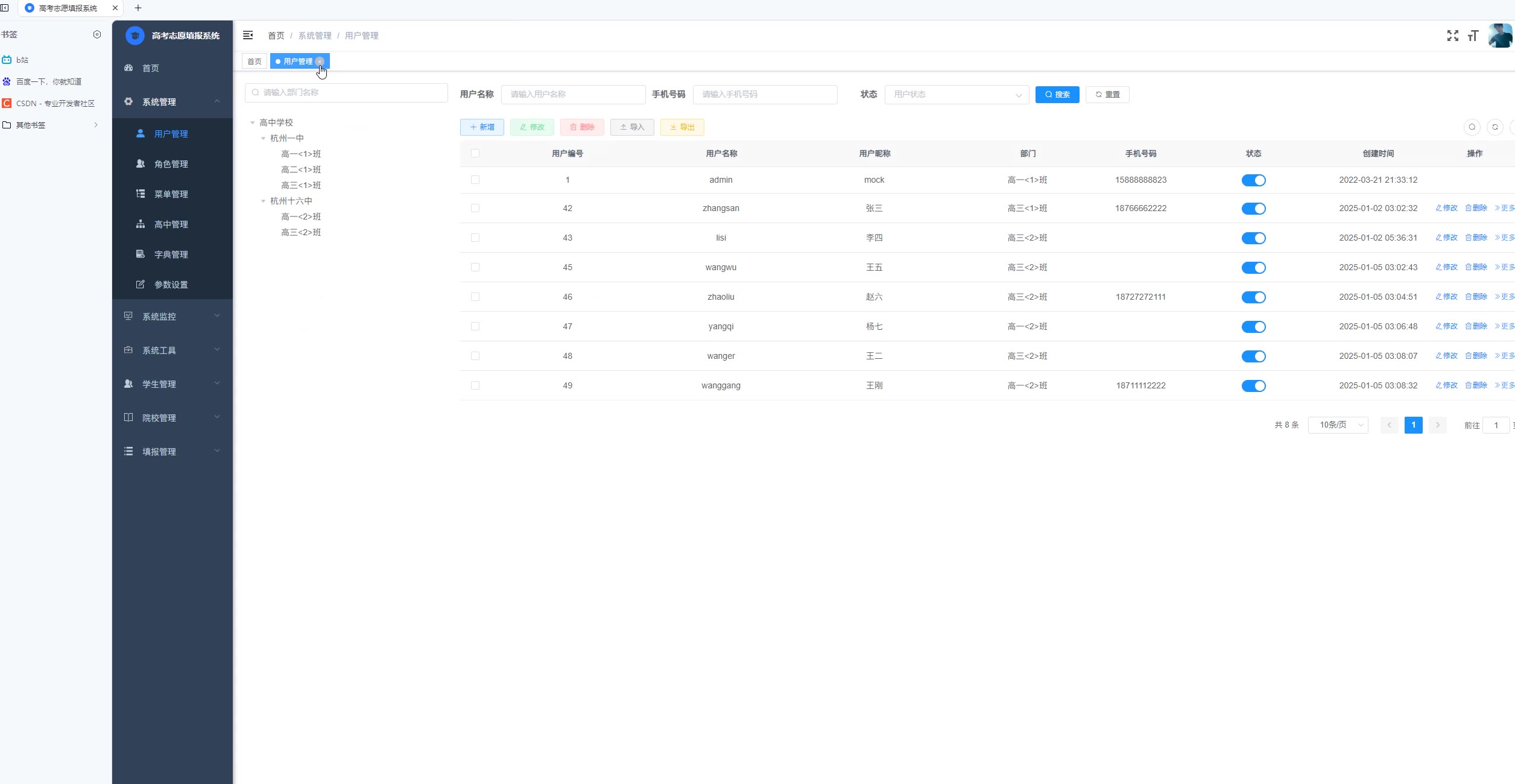Viewport: 1515px width, 784px height.
Task: Open 用户管理 in the sidebar
Action: point(172,134)
